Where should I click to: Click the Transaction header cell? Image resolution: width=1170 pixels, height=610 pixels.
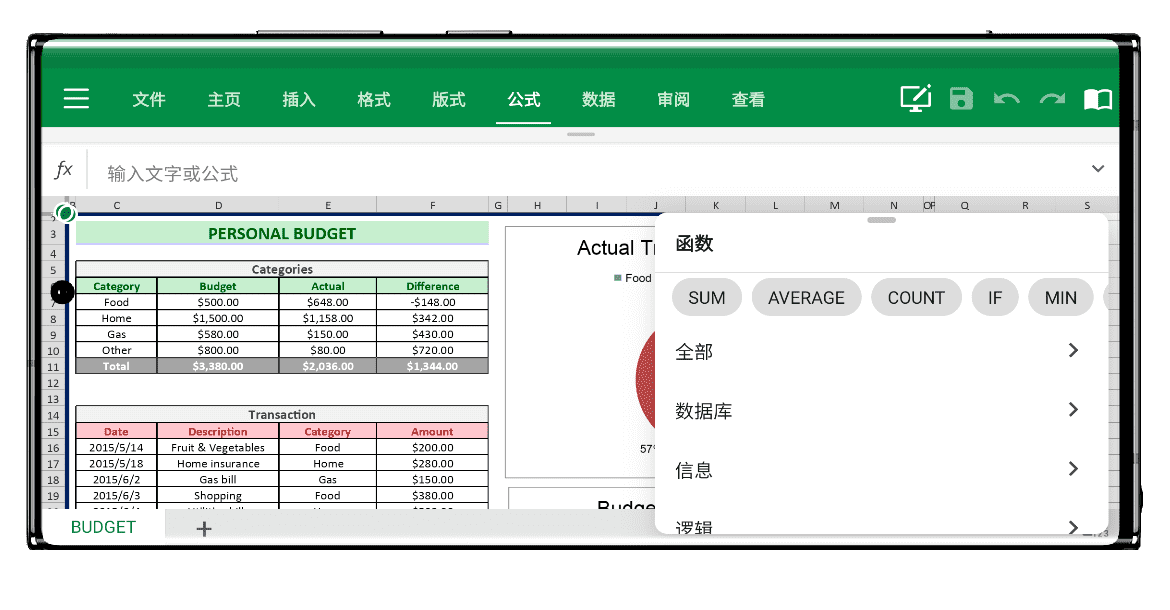click(x=282, y=415)
